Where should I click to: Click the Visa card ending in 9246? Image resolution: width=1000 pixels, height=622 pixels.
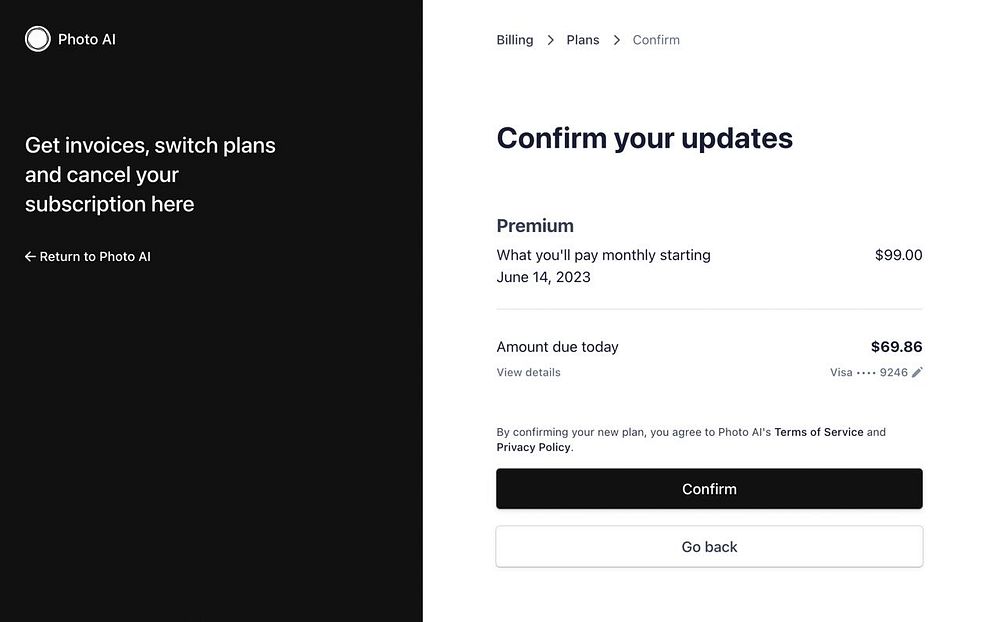868,372
